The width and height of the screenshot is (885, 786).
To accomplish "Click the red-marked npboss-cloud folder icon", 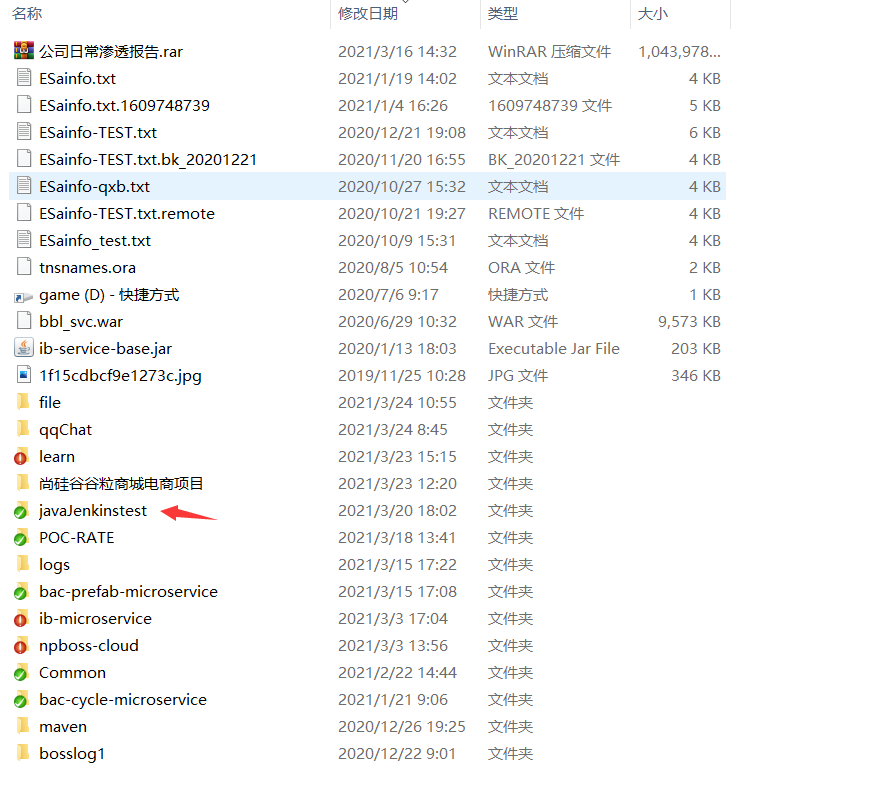I will pos(21,646).
